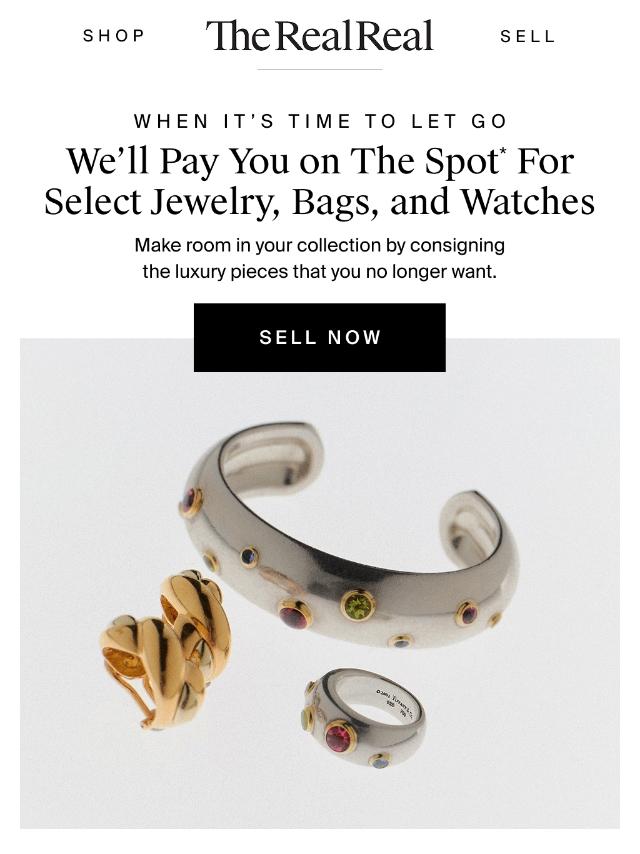Open the gold knot earrings image

[x=166, y=648]
